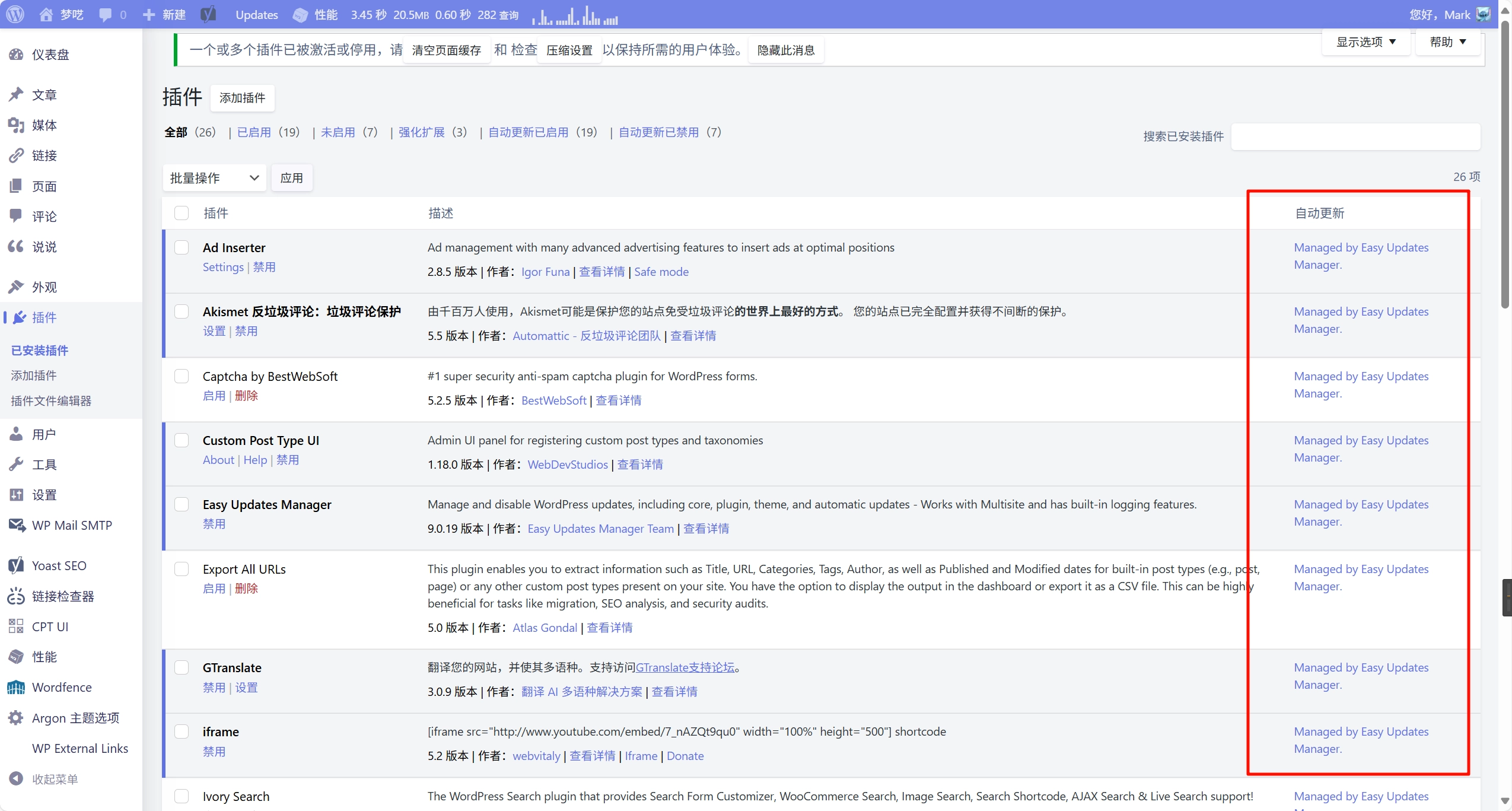This screenshot has height=811, width=1512.
Task: Click 启用 under Captcha by BestWebSoft
Action: tap(214, 396)
